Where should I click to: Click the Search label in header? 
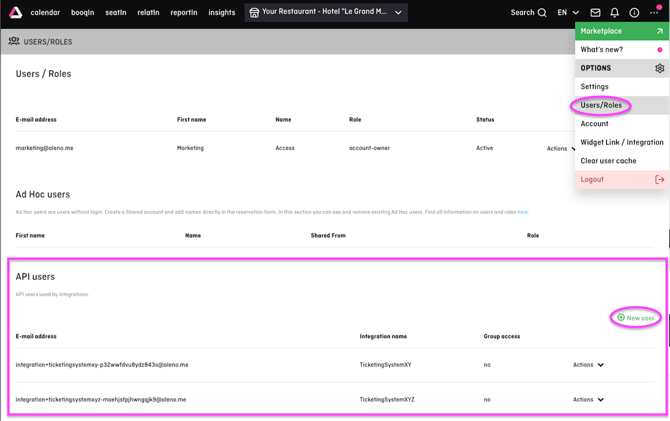[522, 12]
